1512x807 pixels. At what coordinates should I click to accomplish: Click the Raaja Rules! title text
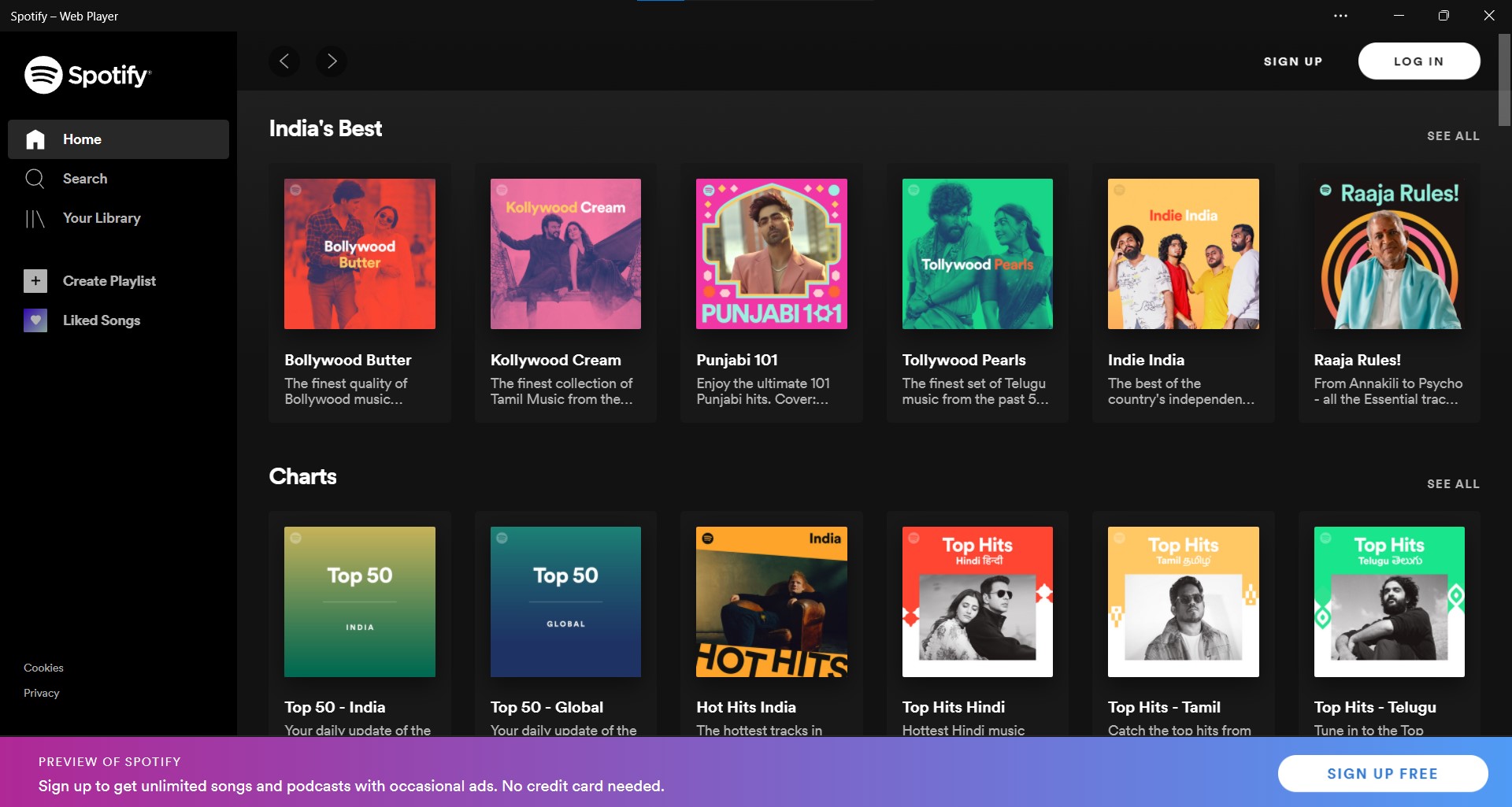pyautogui.click(x=1358, y=360)
